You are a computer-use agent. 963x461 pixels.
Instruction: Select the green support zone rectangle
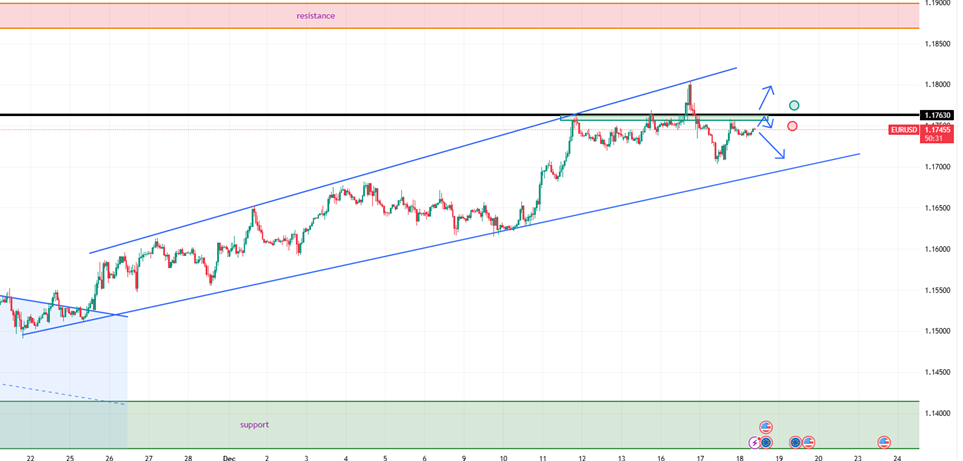(500, 425)
